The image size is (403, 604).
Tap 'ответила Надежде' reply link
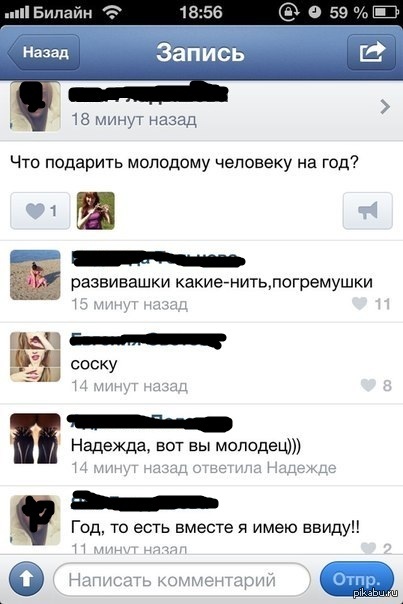tap(264, 468)
